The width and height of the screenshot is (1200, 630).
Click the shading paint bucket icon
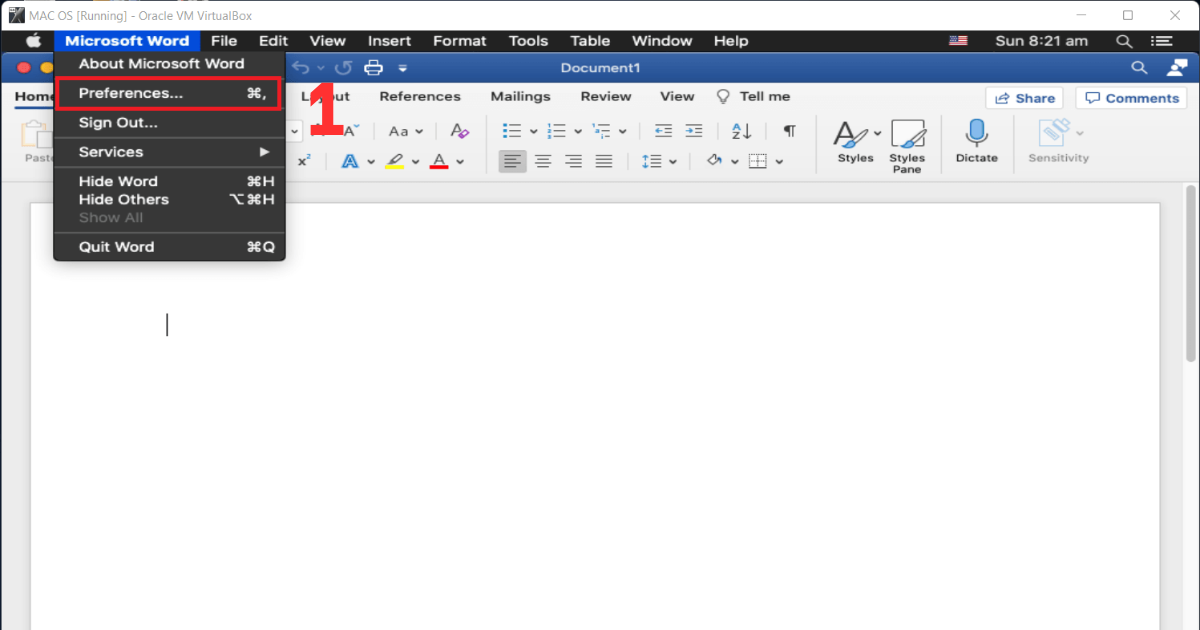tap(714, 161)
